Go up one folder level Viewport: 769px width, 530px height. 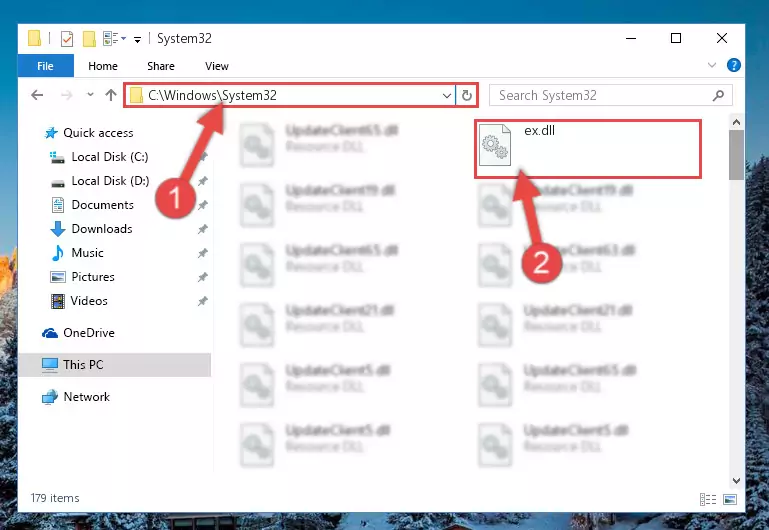[111, 95]
